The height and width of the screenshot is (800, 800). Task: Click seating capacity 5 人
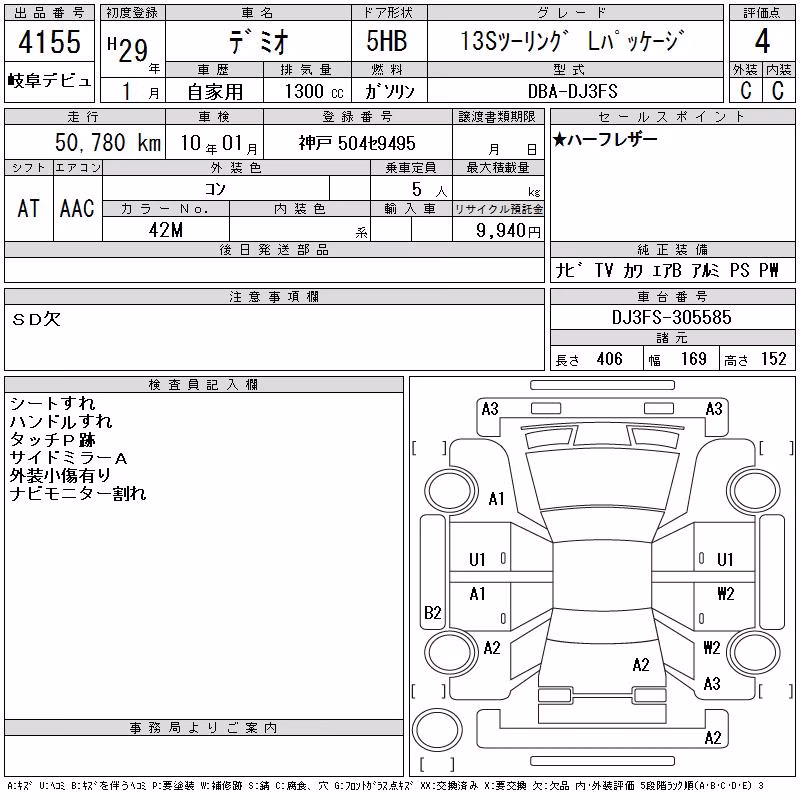point(429,190)
